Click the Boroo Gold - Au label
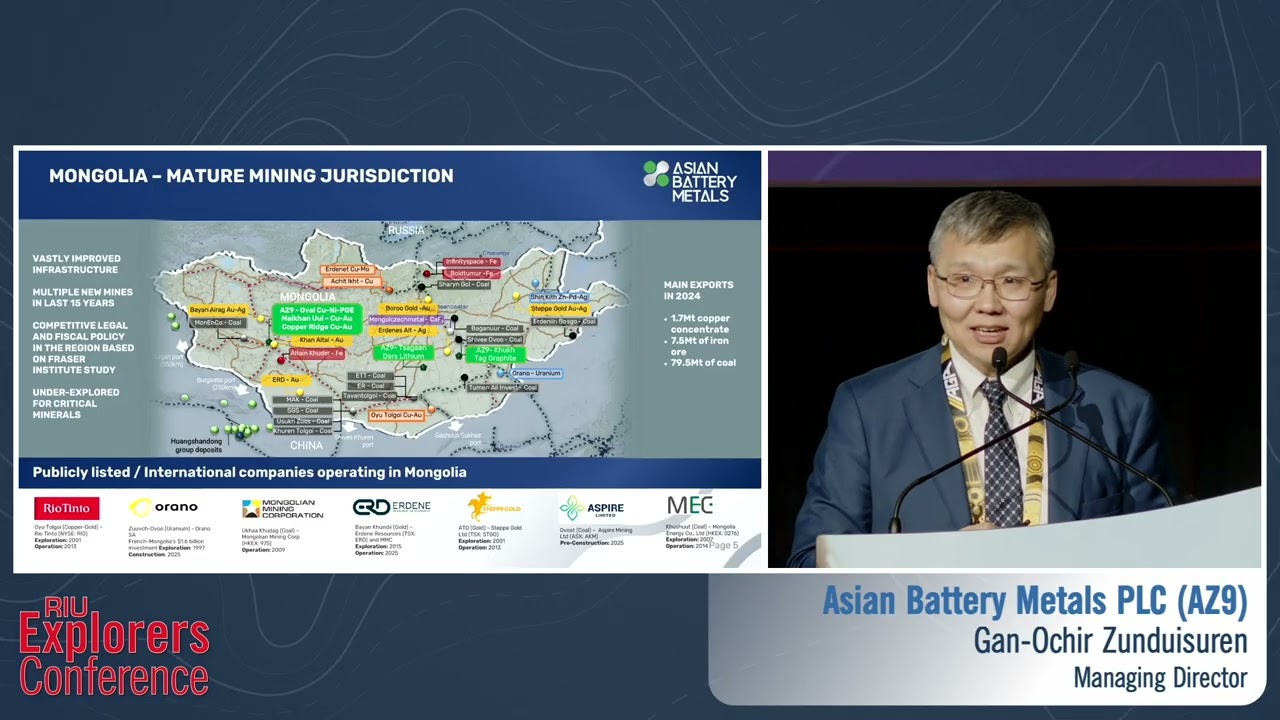 [408, 308]
